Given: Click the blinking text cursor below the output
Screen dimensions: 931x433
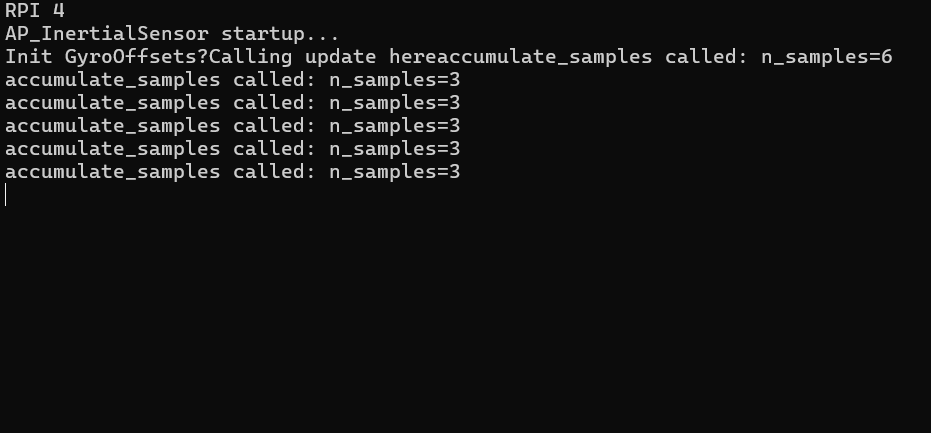Looking at the screenshot, I should point(6,195).
